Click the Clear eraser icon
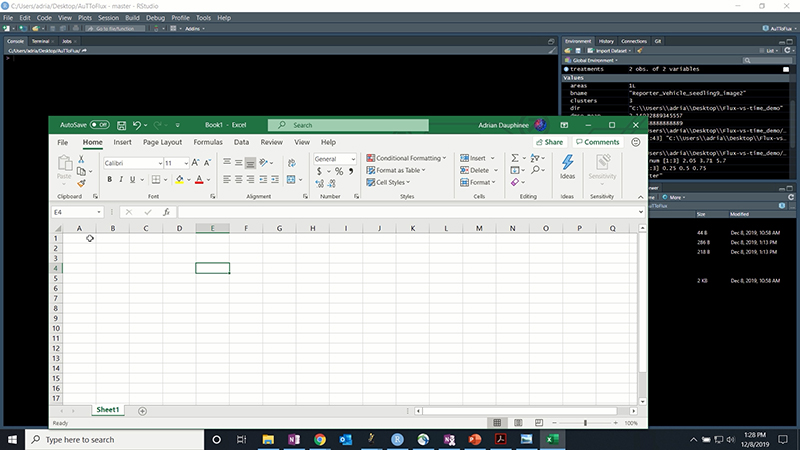The height and width of the screenshot is (450, 800). click(515, 182)
